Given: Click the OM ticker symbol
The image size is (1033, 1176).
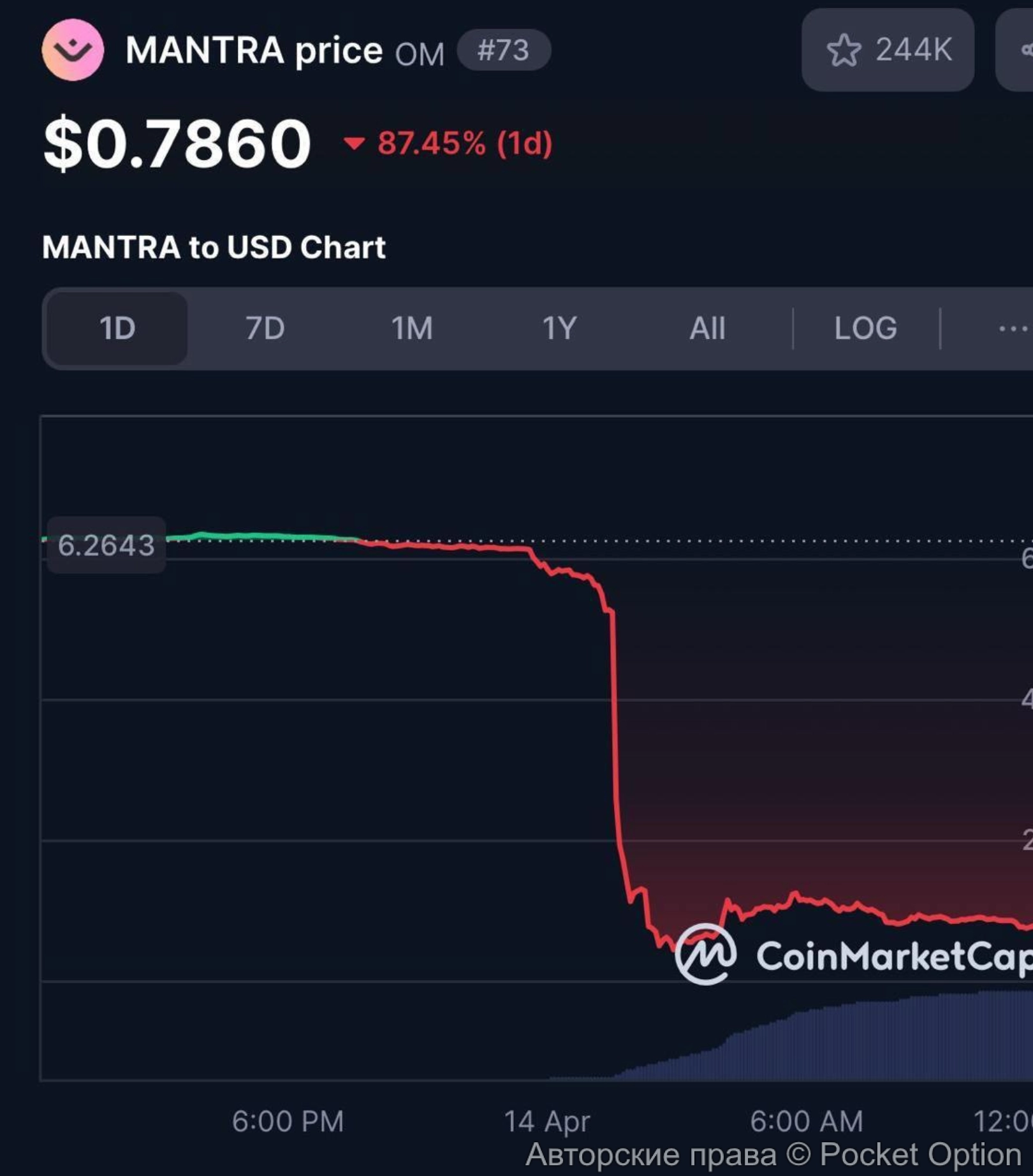Looking at the screenshot, I should pos(419,54).
